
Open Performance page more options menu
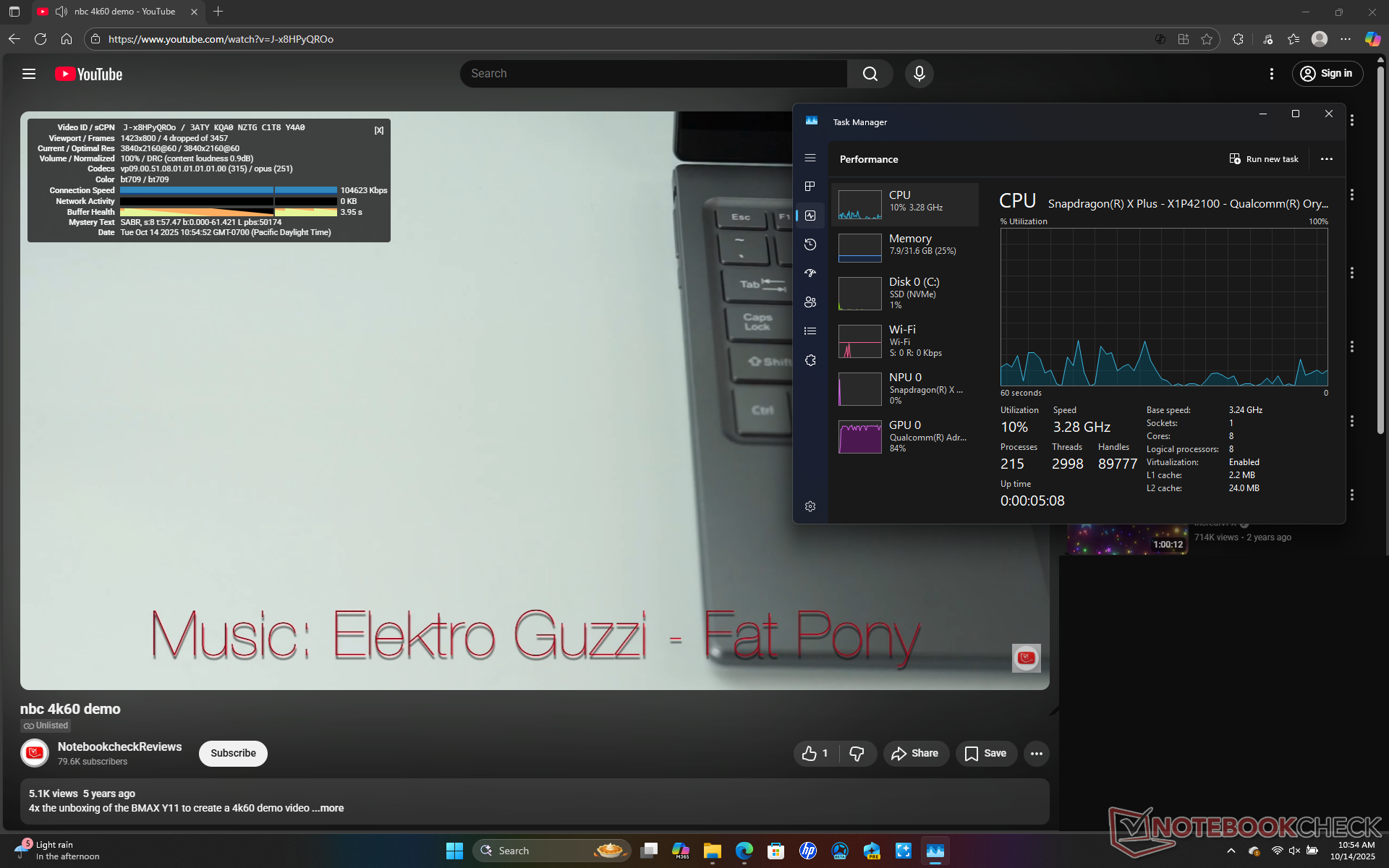[1326, 159]
